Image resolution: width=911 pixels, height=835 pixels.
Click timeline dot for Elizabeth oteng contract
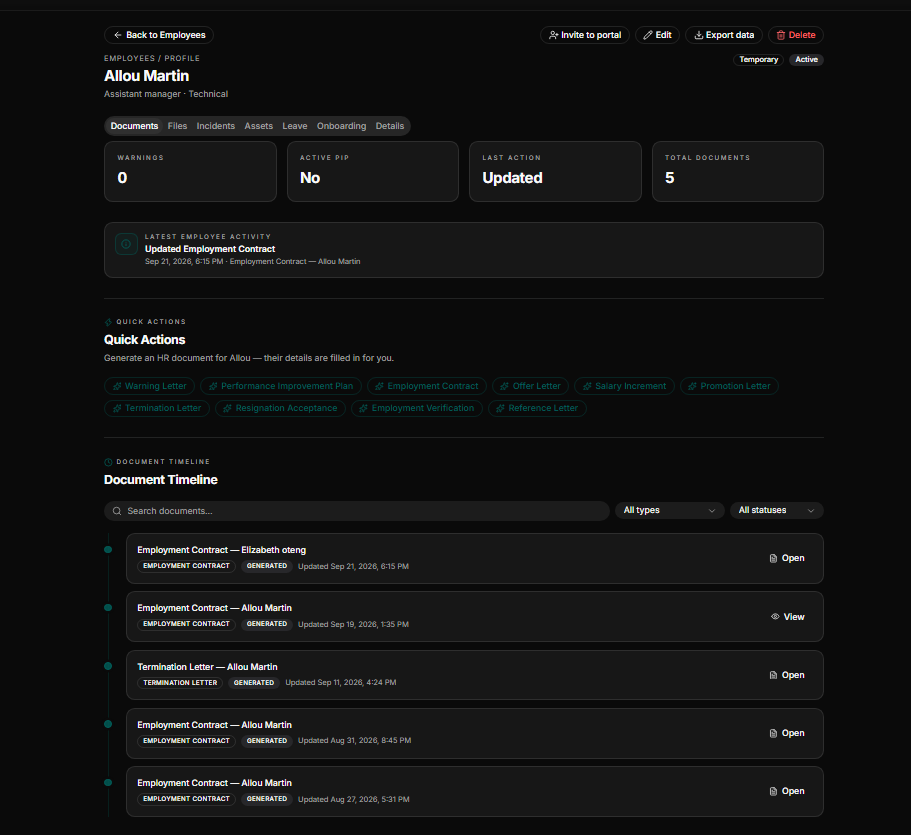click(x=108, y=550)
